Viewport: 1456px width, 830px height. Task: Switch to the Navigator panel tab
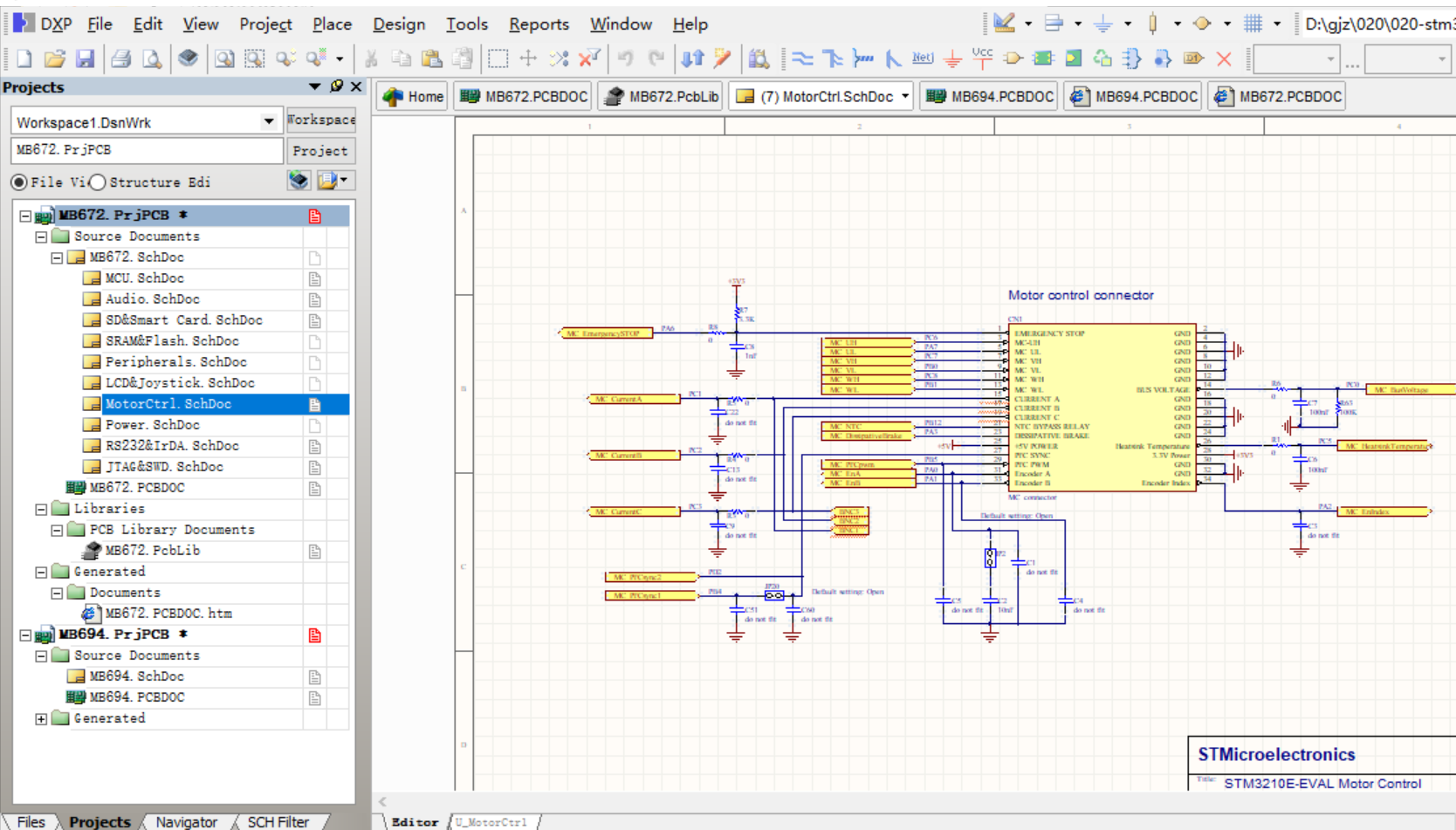tap(186, 821)
